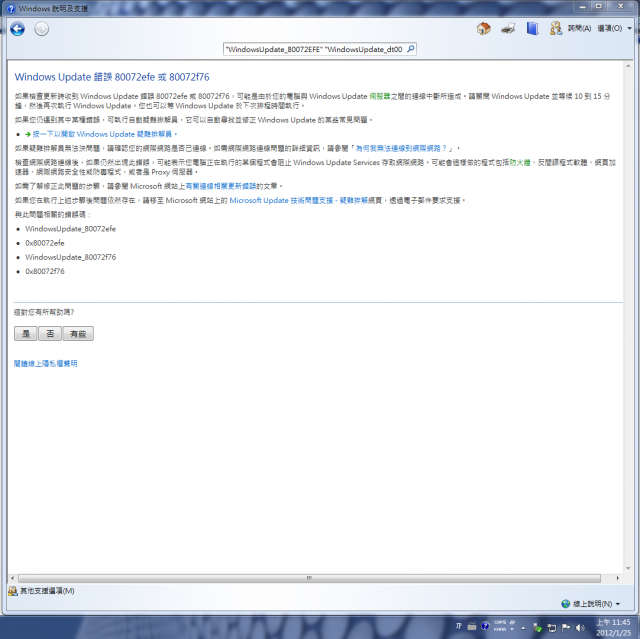The width and height of the screenshot is (640, 639).
Task: Toggle the CAPS KANA language bar indicator
Action: (500, 626)
